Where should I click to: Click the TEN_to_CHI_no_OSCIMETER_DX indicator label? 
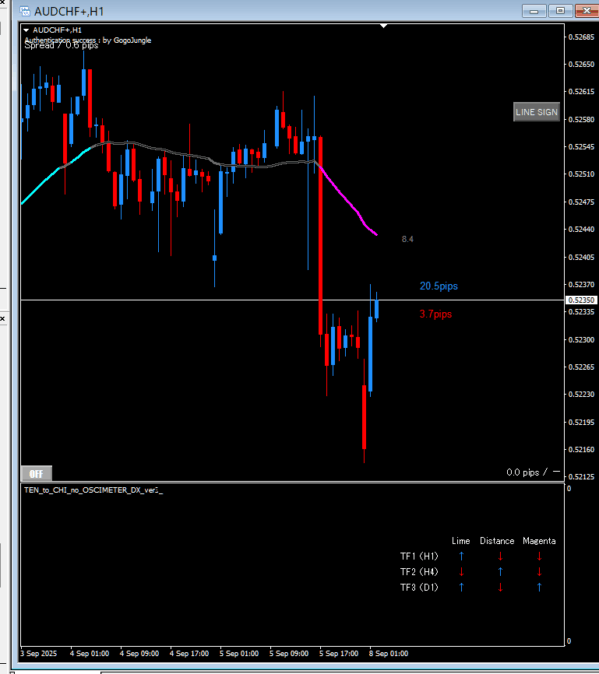tap(93, 490)
